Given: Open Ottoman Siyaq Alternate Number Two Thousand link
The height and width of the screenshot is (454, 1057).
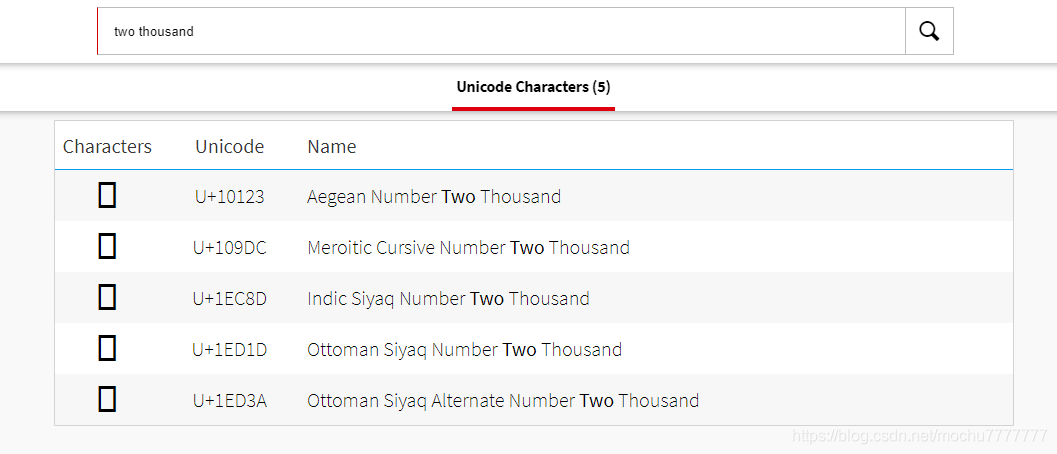Looking at the screenshot, I should pyautogui.click(x=502, y=401).
